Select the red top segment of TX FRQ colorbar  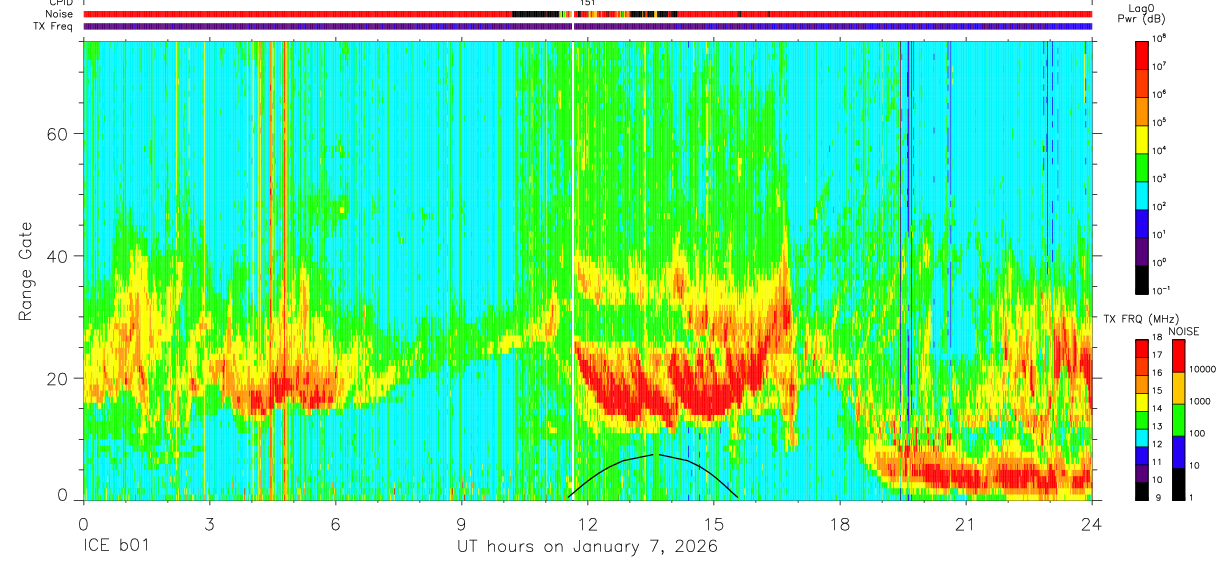1143,349
